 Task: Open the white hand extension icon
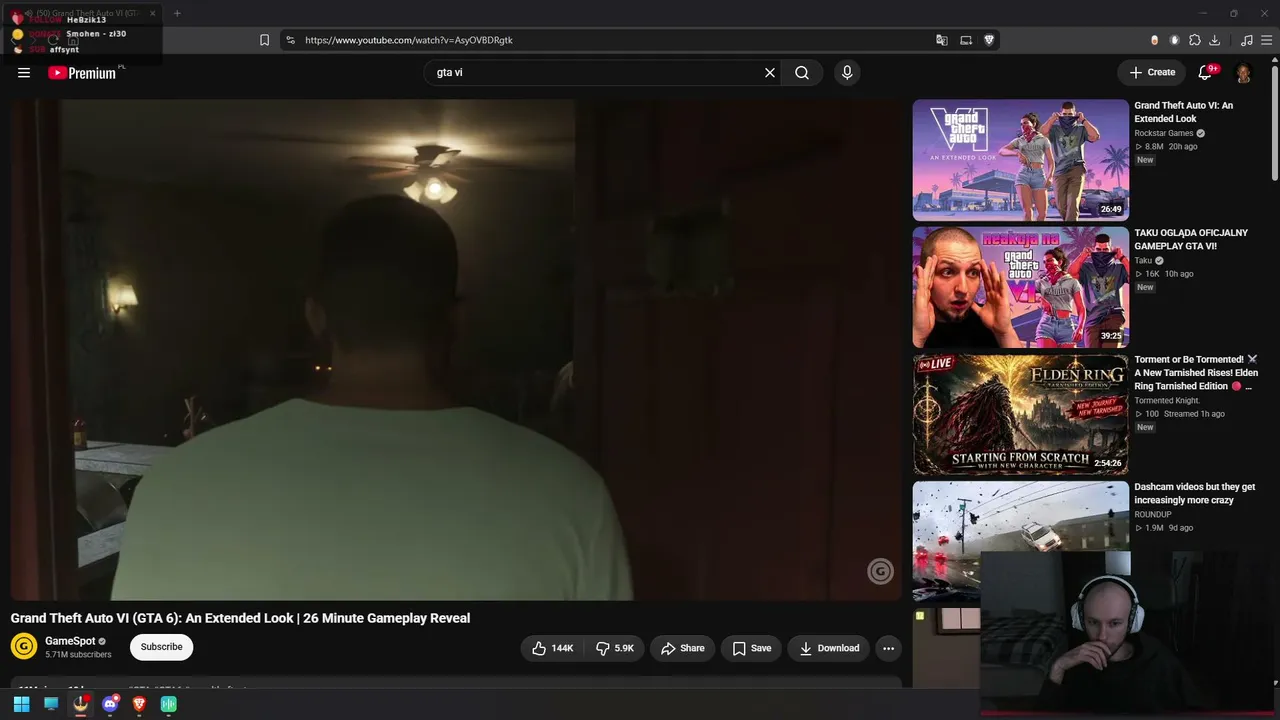click(x=1174, y=40)
